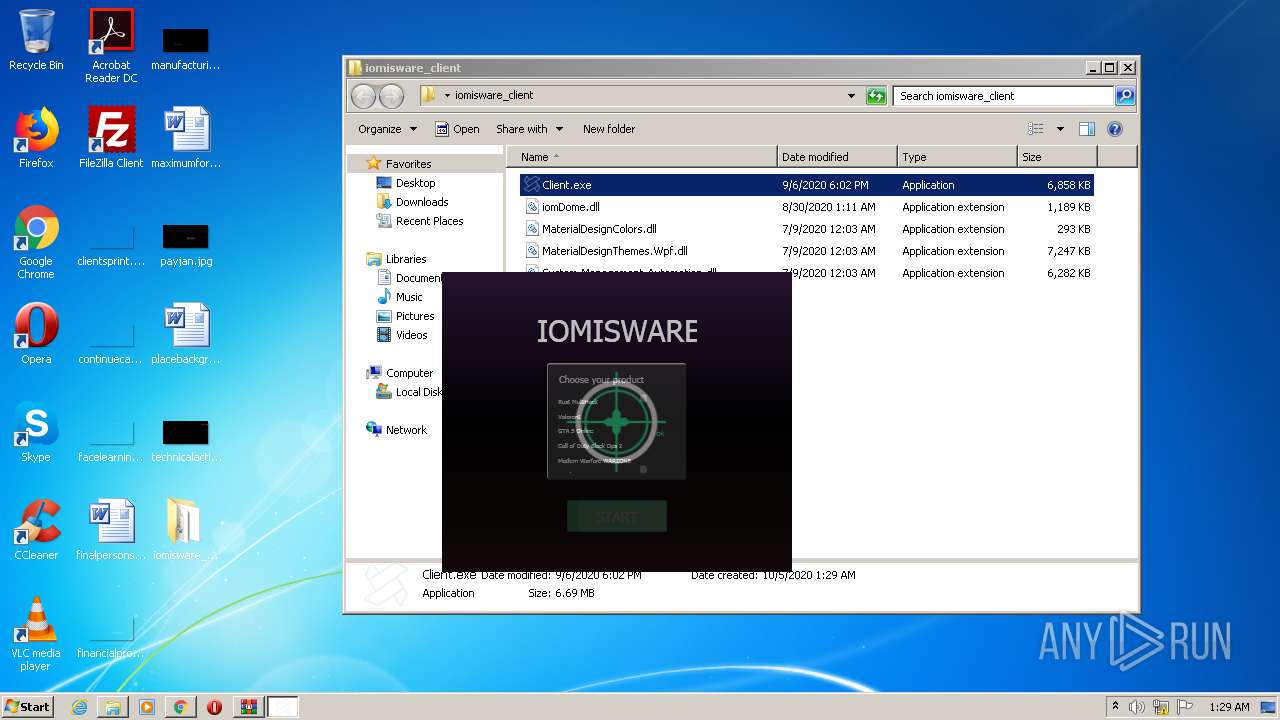
Task: Expand the address bar history dropdown
Action: pyautogui.click(x=851, y=96)
